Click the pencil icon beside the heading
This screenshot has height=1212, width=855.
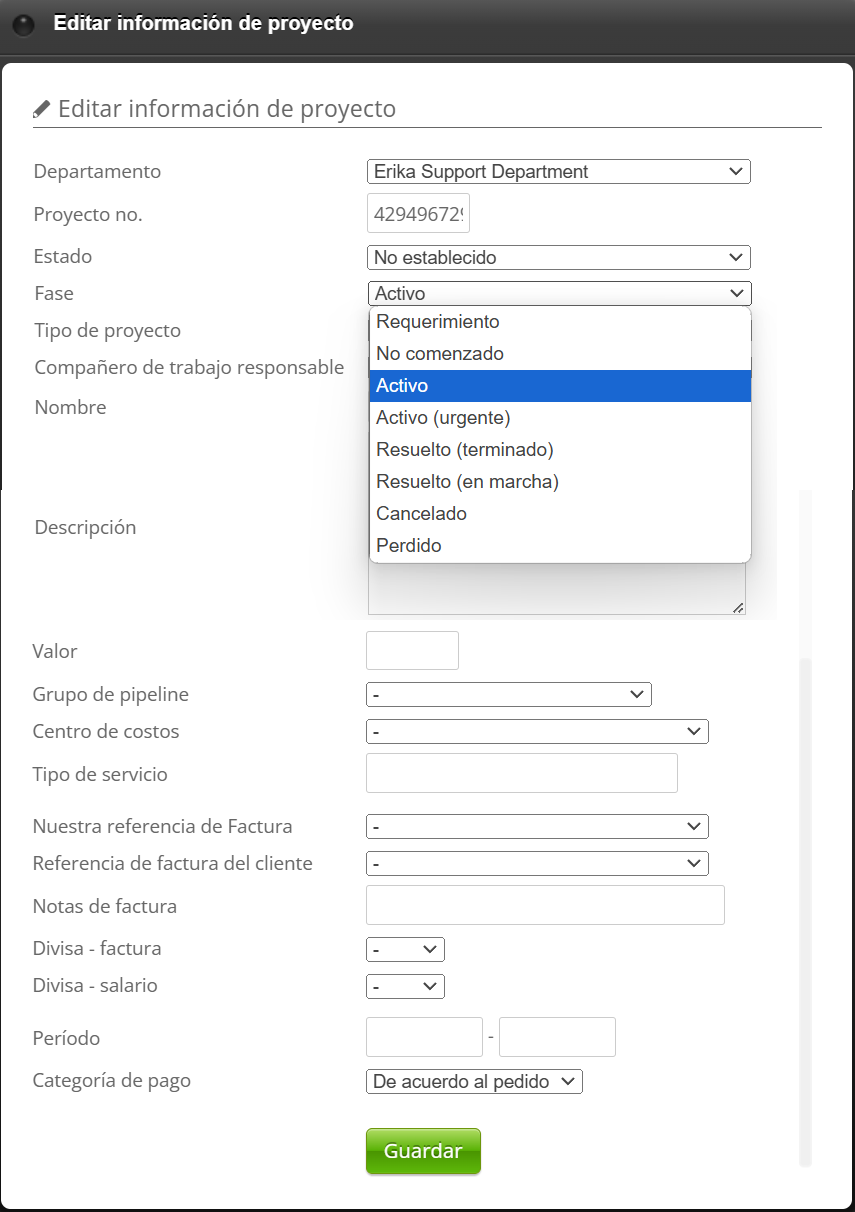[41, 108]
